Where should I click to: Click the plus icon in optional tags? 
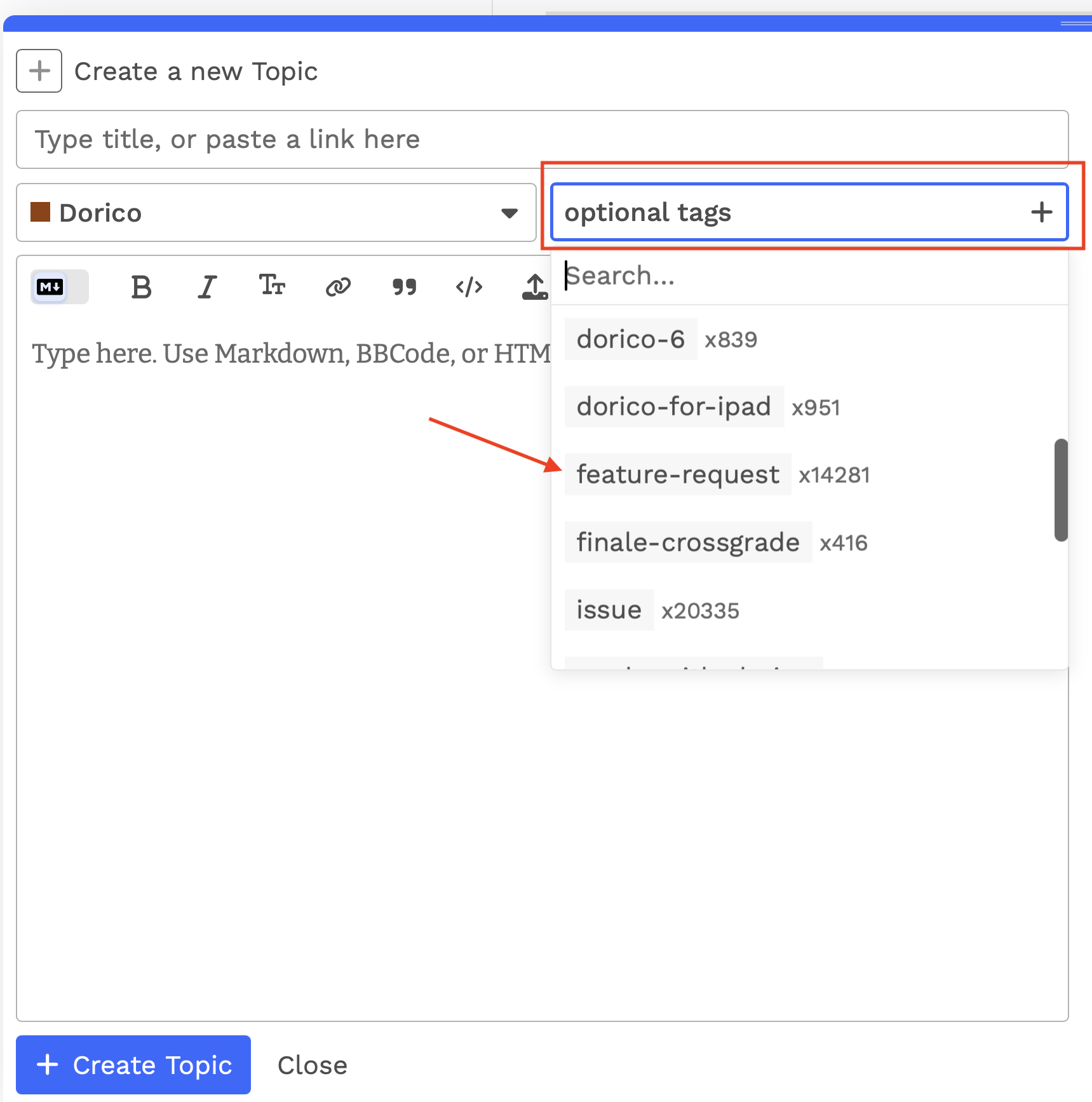click(1041, 212)
